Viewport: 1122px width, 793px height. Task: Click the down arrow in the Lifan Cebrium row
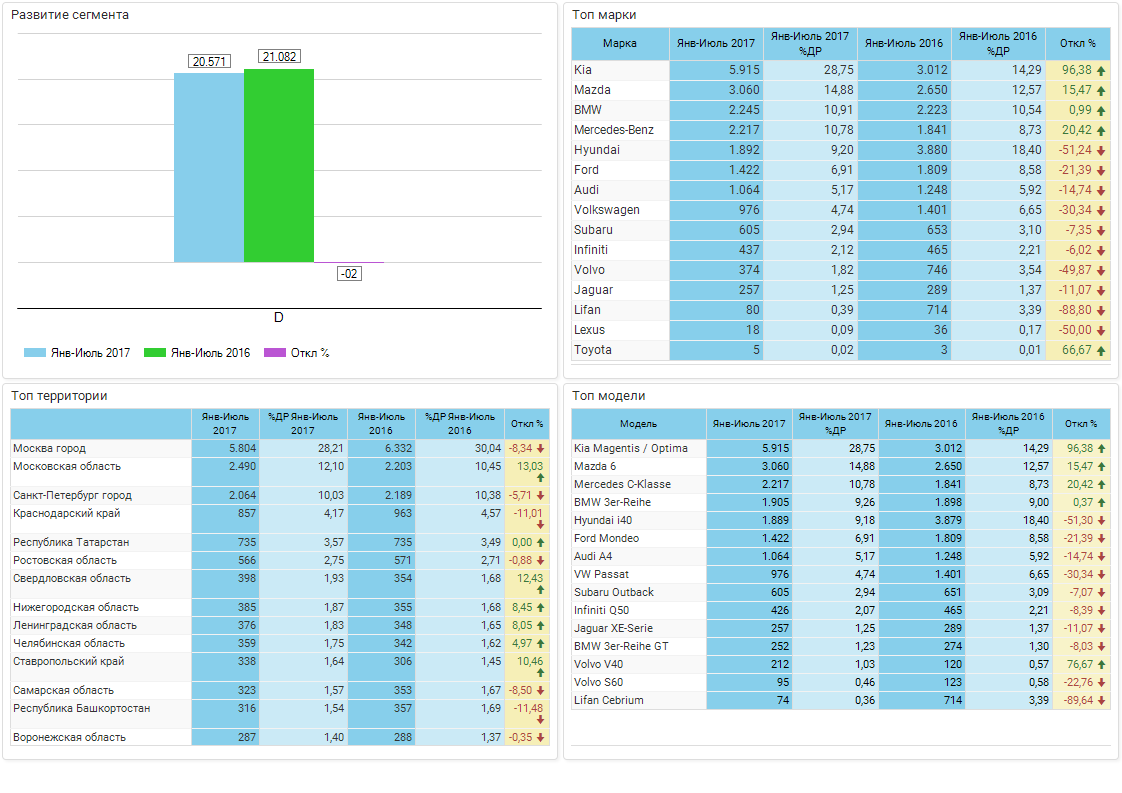pyautogui.click(x=1101, y=701)
